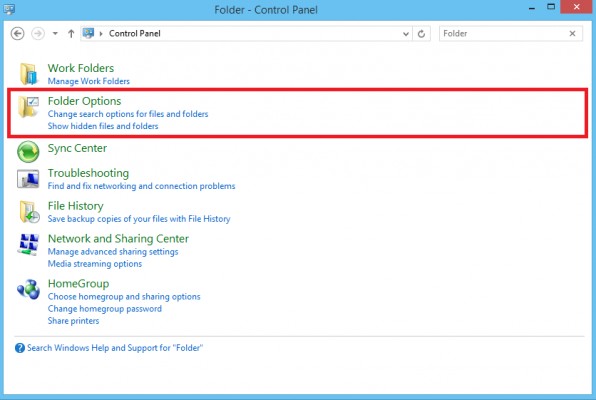The width and height of the screenshot is (596, 400).
Task: Open Troubleshooting heading link
Action: pyautogui.click(x=88, y=173)
